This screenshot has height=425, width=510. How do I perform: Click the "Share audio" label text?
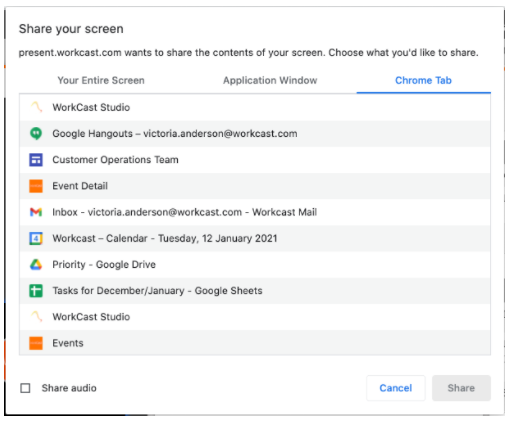69,388
